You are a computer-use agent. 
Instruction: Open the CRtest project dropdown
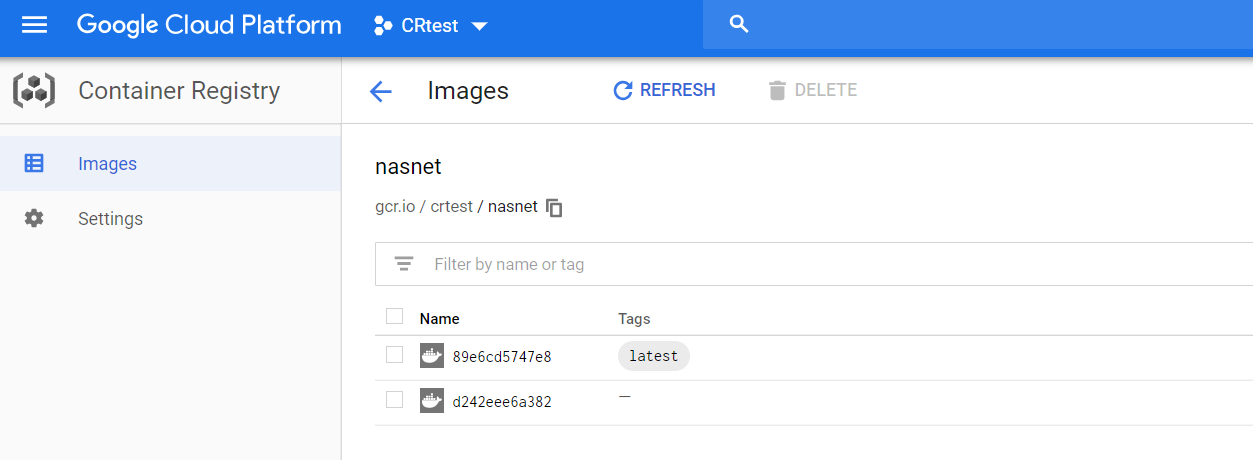tap(430, 26)
